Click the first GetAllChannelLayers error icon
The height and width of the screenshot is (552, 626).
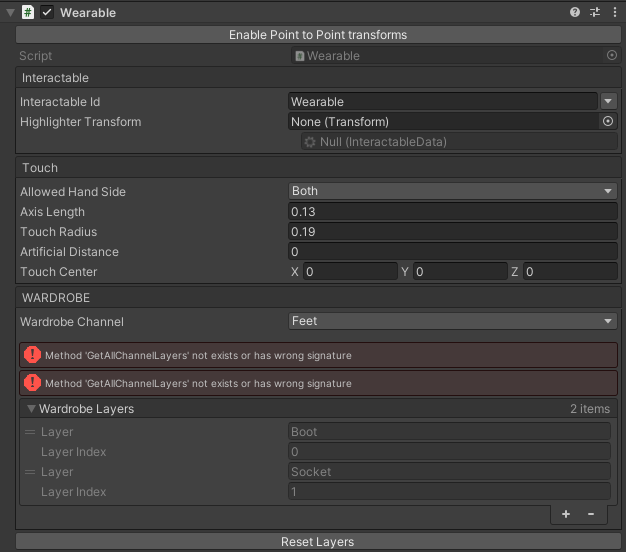tap(32, 355)
